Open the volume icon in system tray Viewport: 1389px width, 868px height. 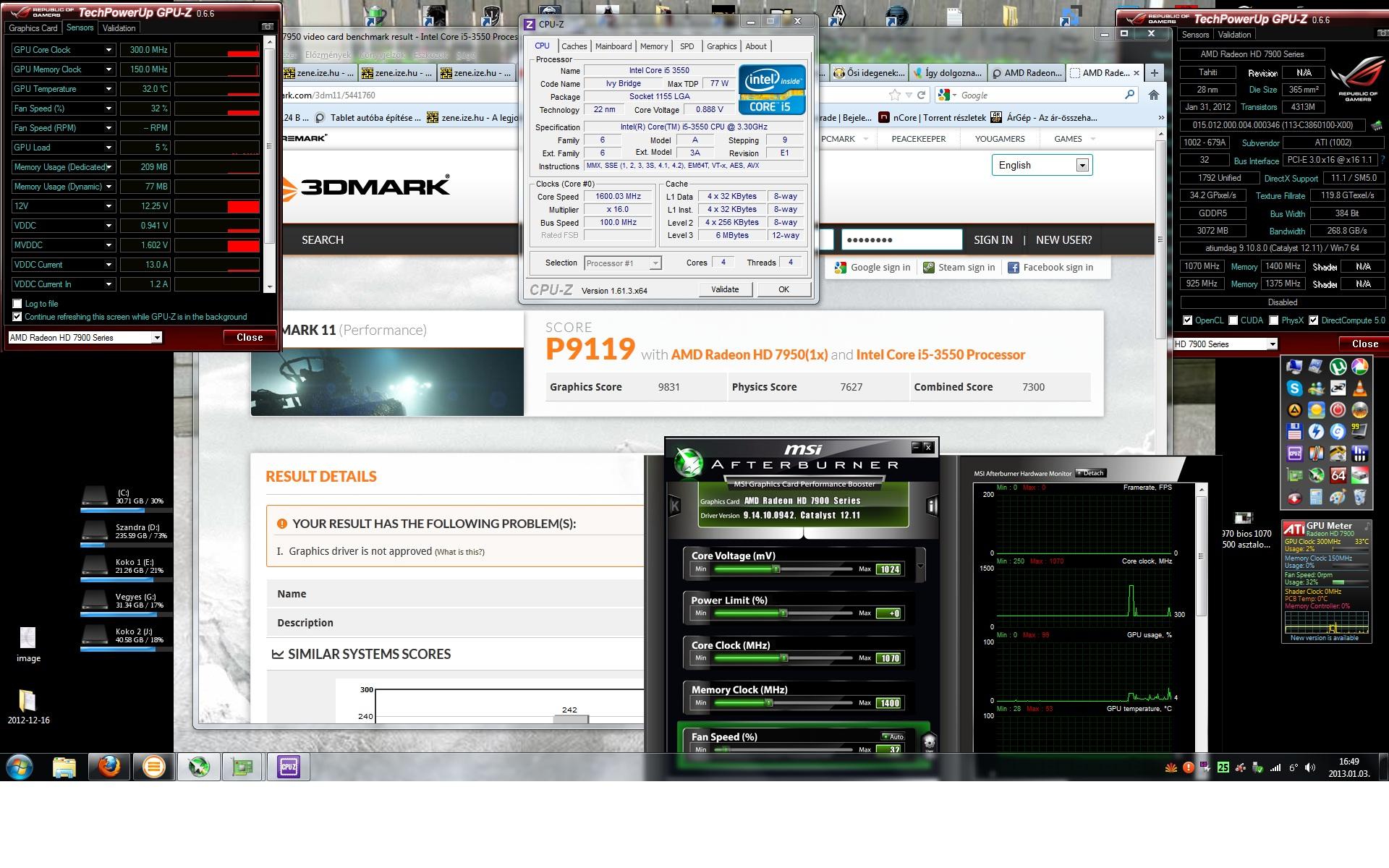pyautogui.click(x=1310, y=767)
